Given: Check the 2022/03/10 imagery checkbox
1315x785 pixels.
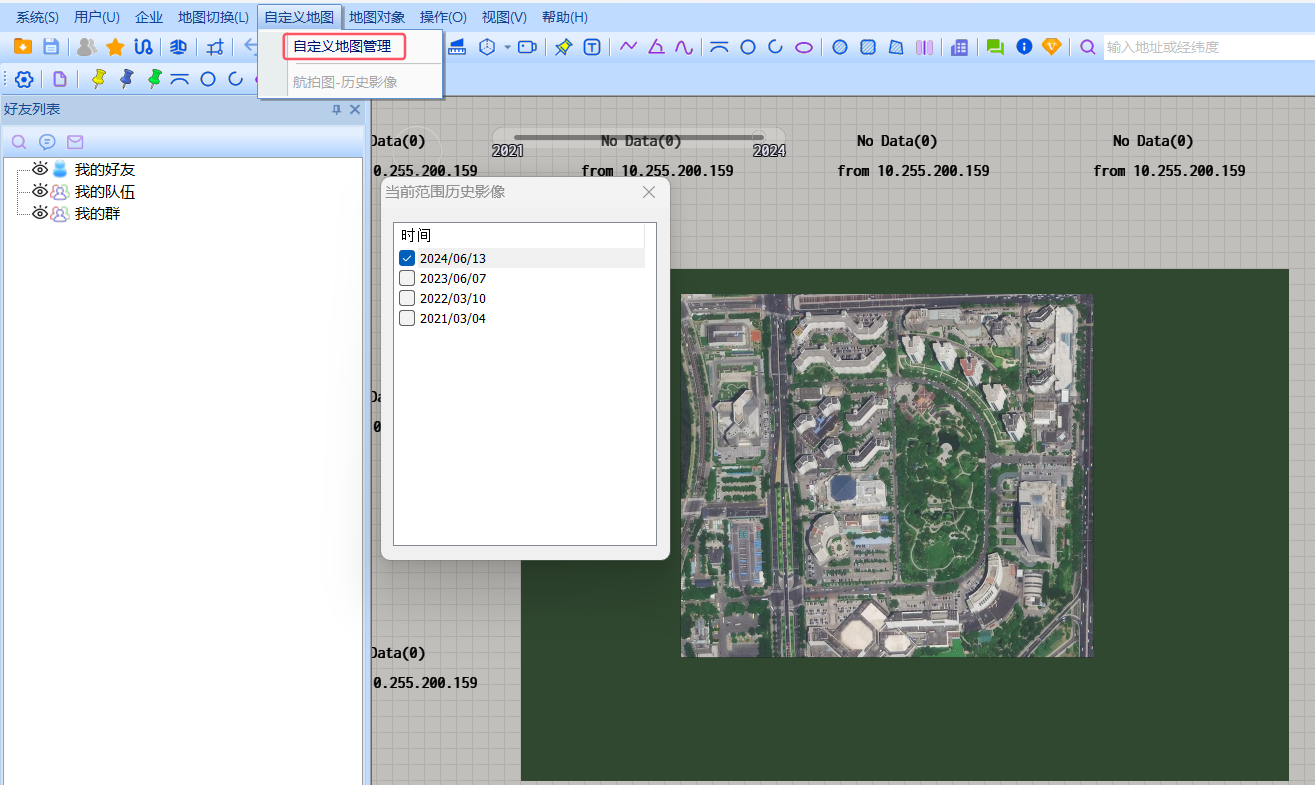Looking at the screenshot, I should [407, 298].
